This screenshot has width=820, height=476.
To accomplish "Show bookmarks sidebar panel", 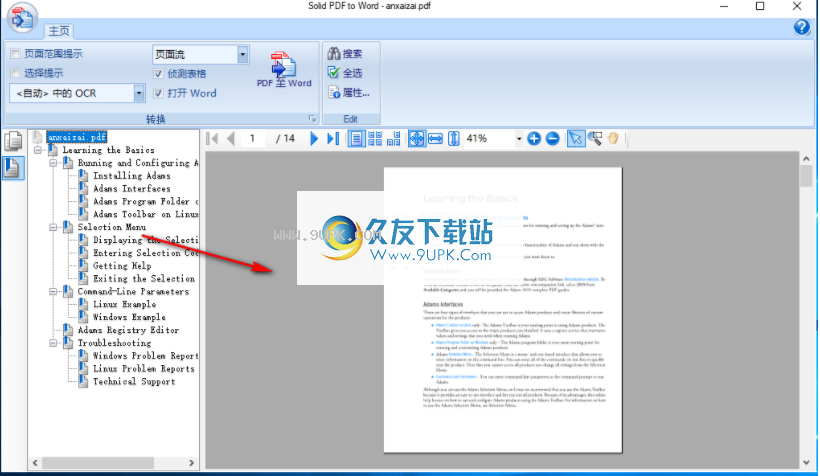I will 13,167.
